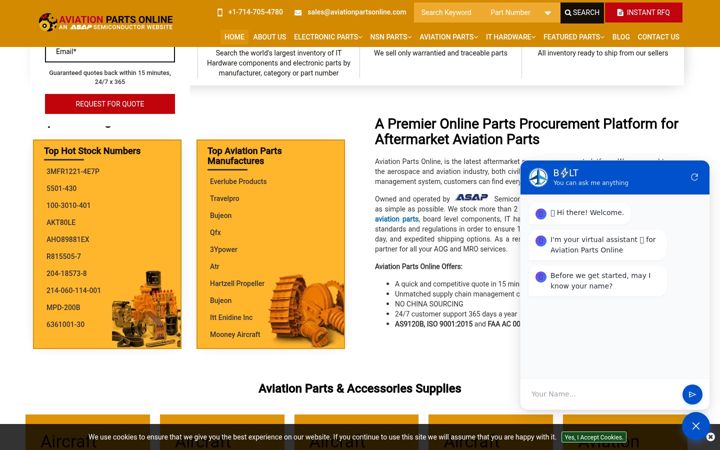Open manufacturer Atr
The height and width of the screenshot is (450, 720).
tap(214, 266)
